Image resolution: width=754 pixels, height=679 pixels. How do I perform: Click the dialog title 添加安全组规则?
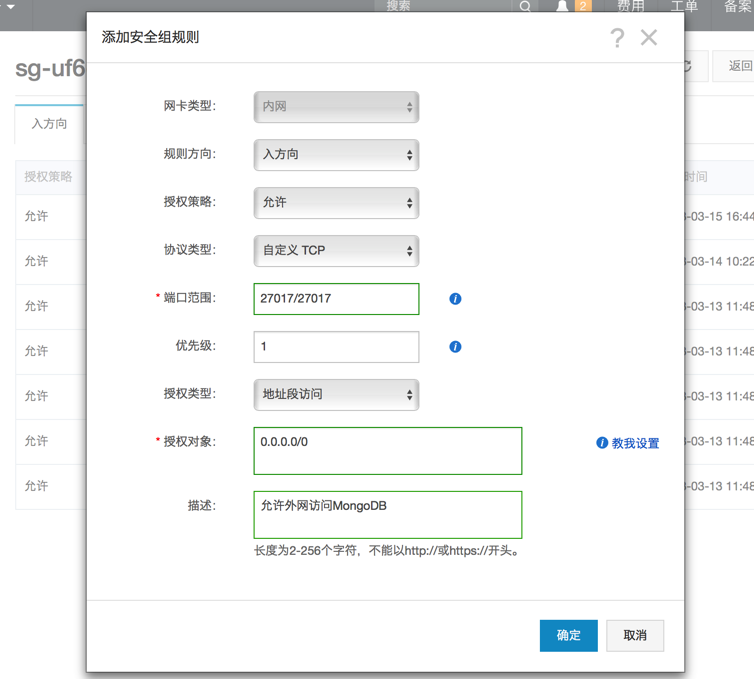click(x=150, y=37)
